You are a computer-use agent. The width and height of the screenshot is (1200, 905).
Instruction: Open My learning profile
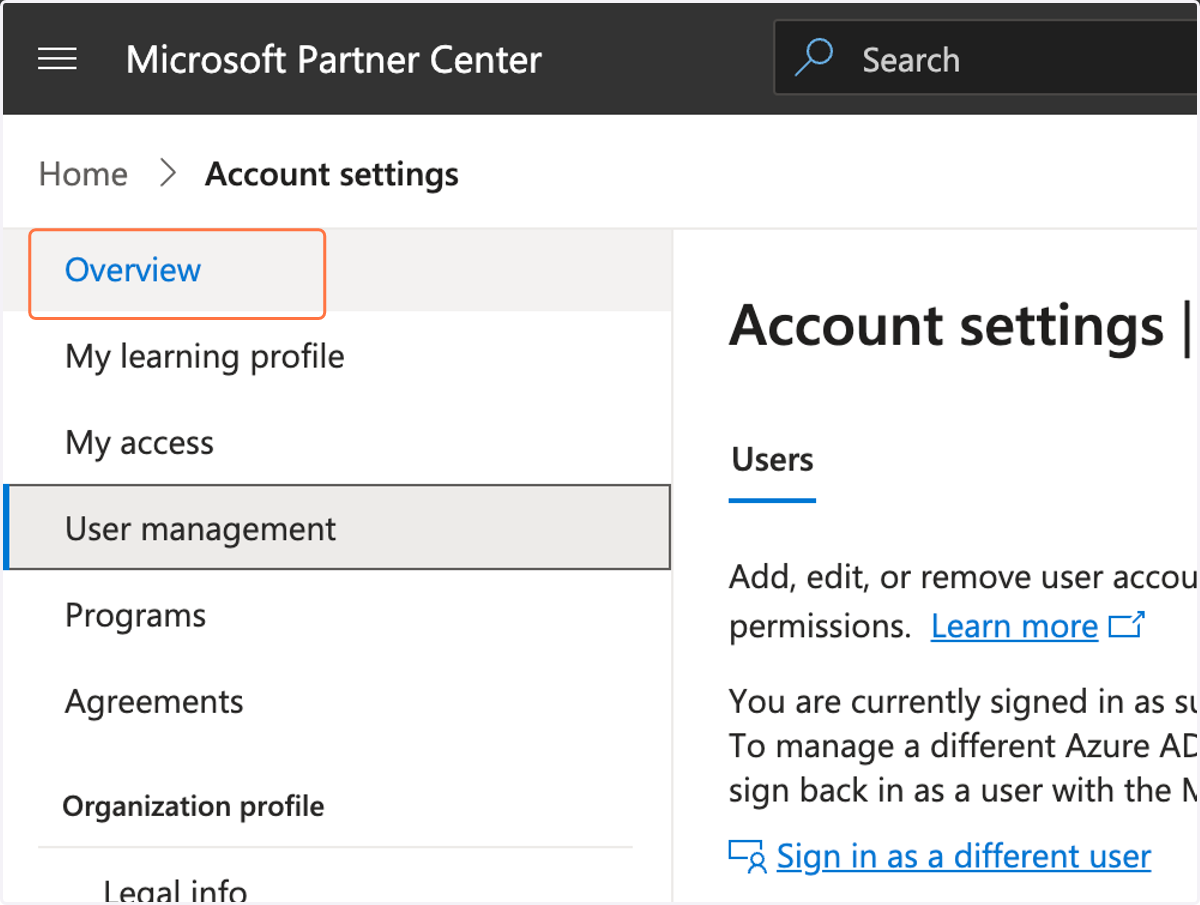(x=205, y=357)
